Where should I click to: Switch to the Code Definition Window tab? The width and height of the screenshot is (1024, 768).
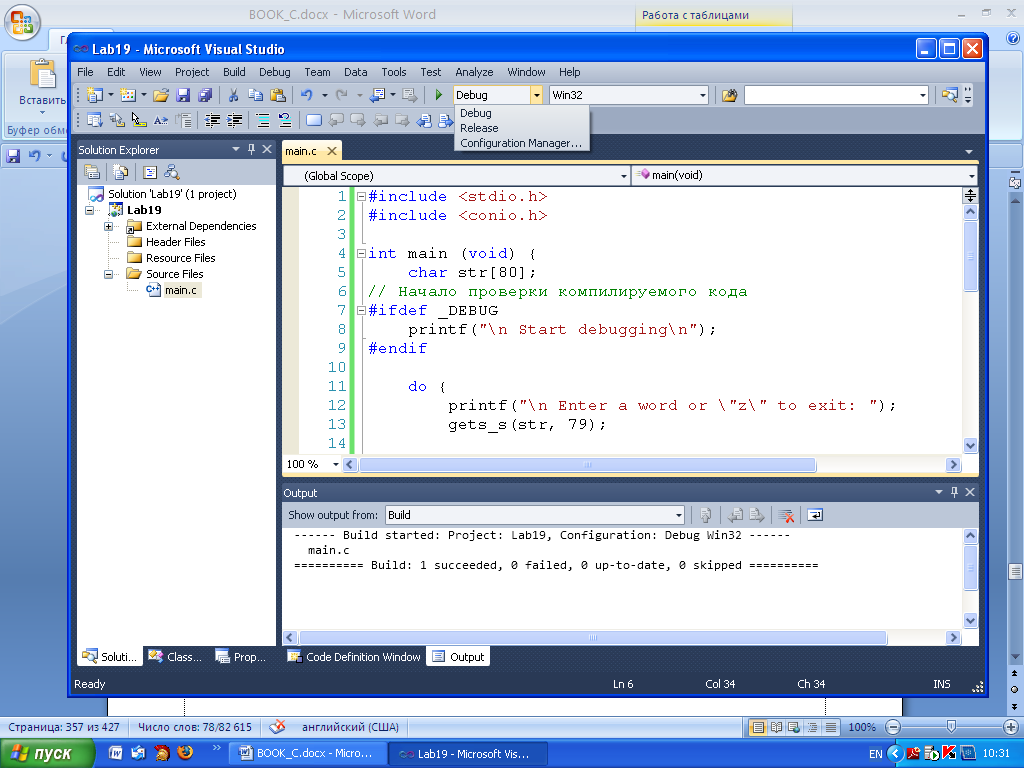point(355,657)
